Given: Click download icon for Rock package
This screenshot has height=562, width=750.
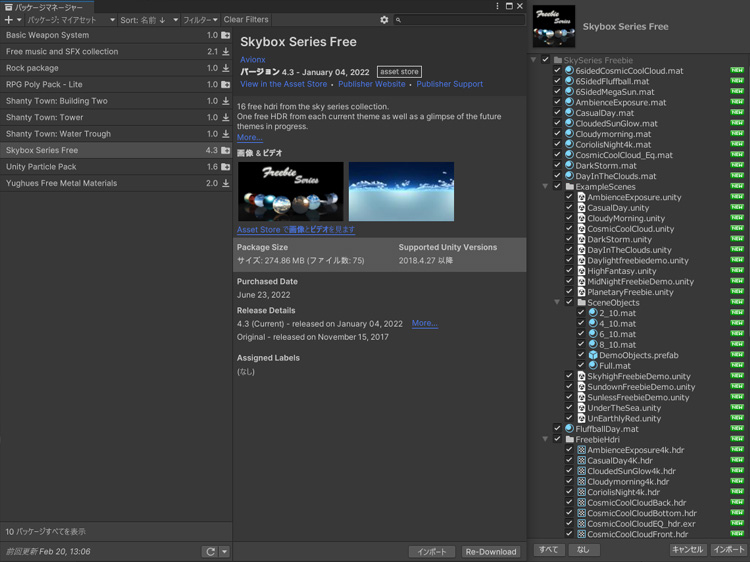Looking at the screenshot, I should tap(226, 68).
